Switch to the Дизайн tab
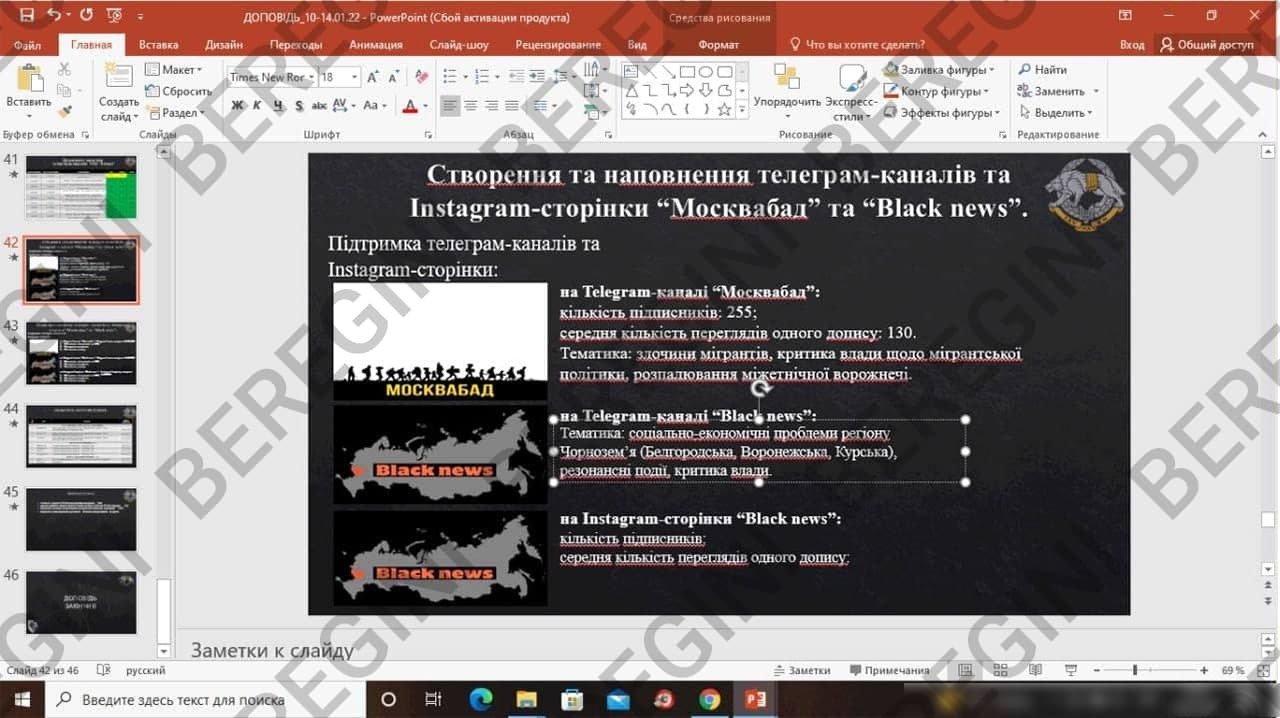The width and height of the screenshot is (1280, 718). point(224,45)
